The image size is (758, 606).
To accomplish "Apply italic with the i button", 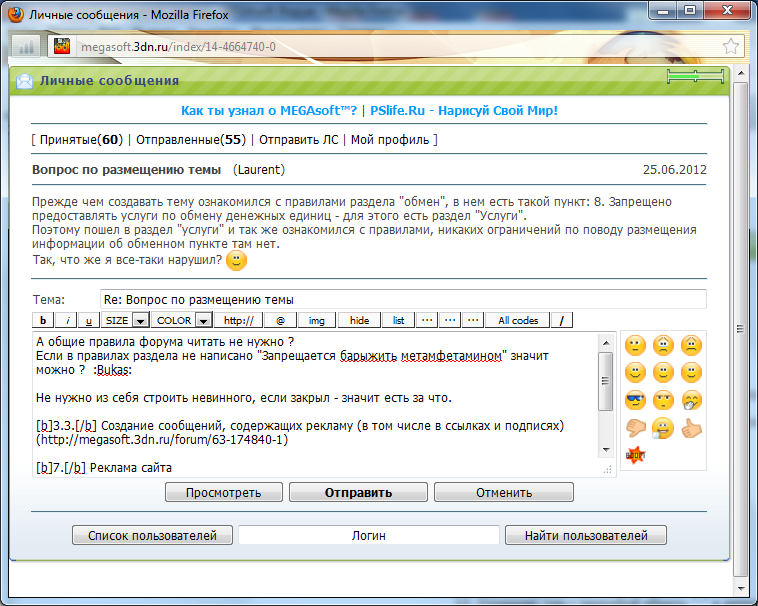I will click(x=67, y=320).
